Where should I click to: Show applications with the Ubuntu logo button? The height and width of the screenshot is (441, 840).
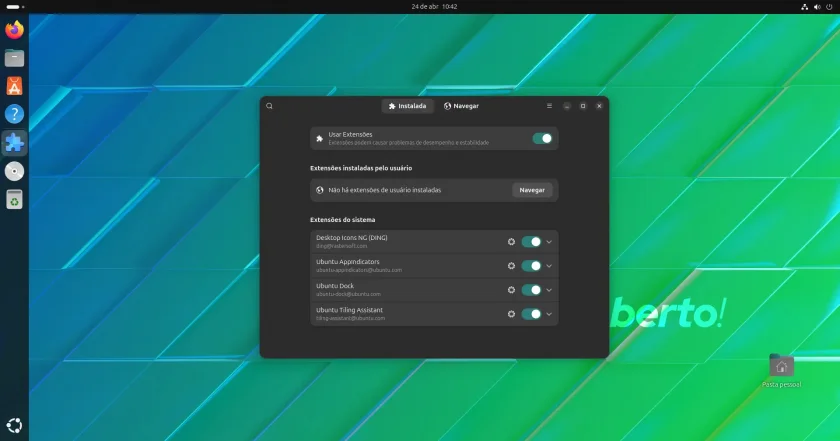[14, 426]
